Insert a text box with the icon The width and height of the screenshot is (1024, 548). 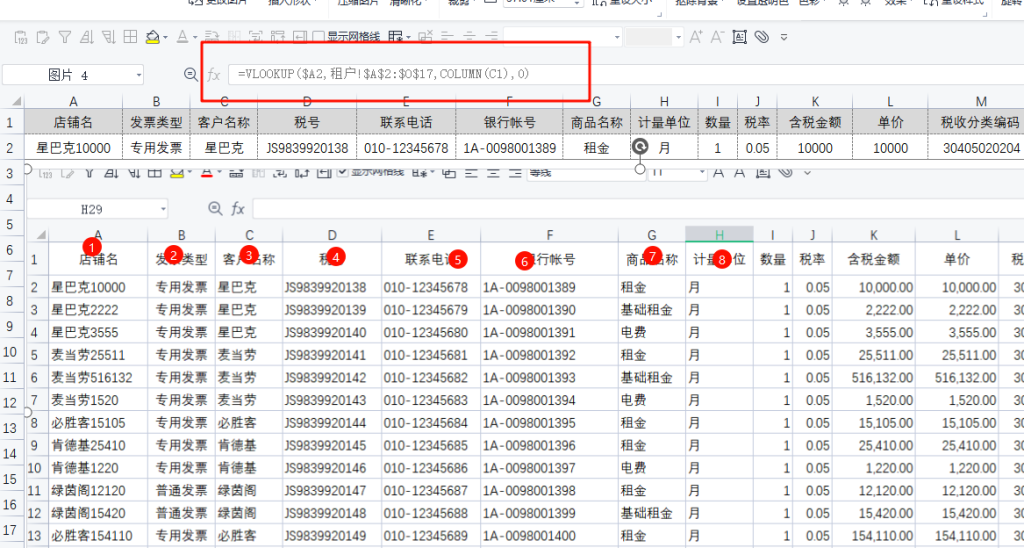point(739,37)
